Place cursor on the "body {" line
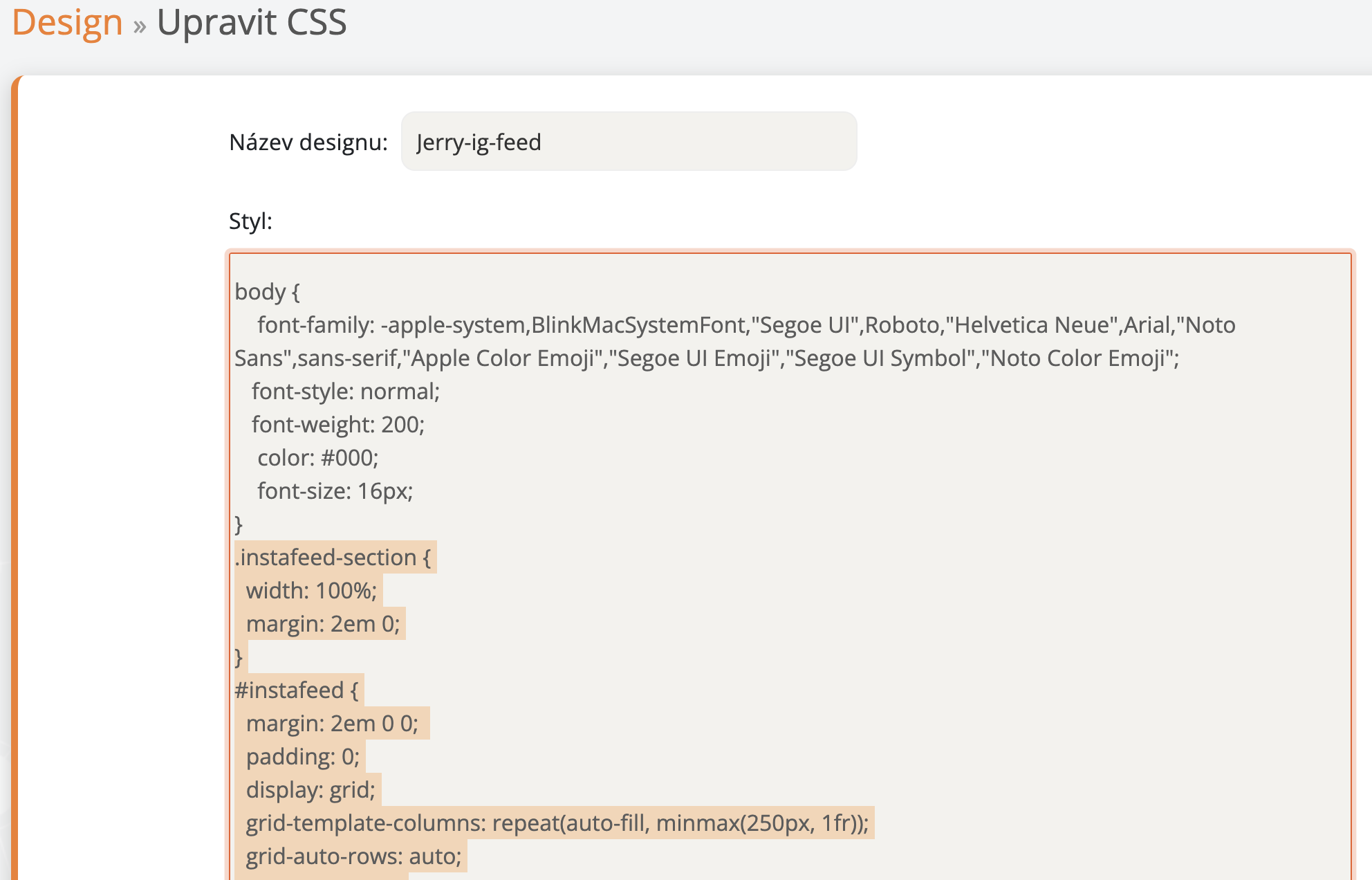The width and height of the screenshot is (1372, 880). [x=267, y=292]
